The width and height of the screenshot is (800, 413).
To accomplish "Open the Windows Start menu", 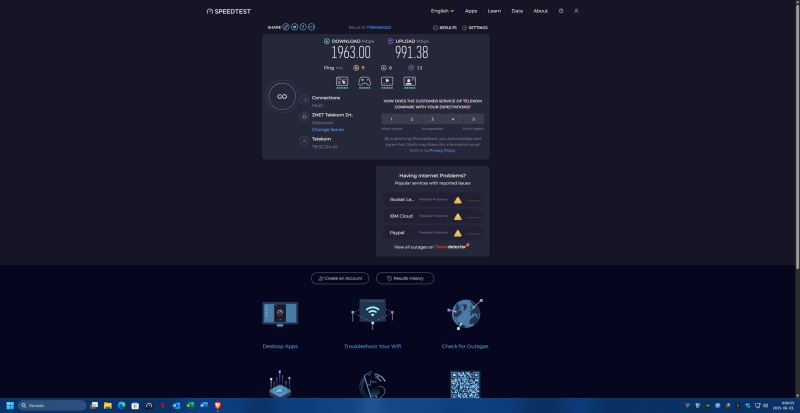I will (10, 405).
